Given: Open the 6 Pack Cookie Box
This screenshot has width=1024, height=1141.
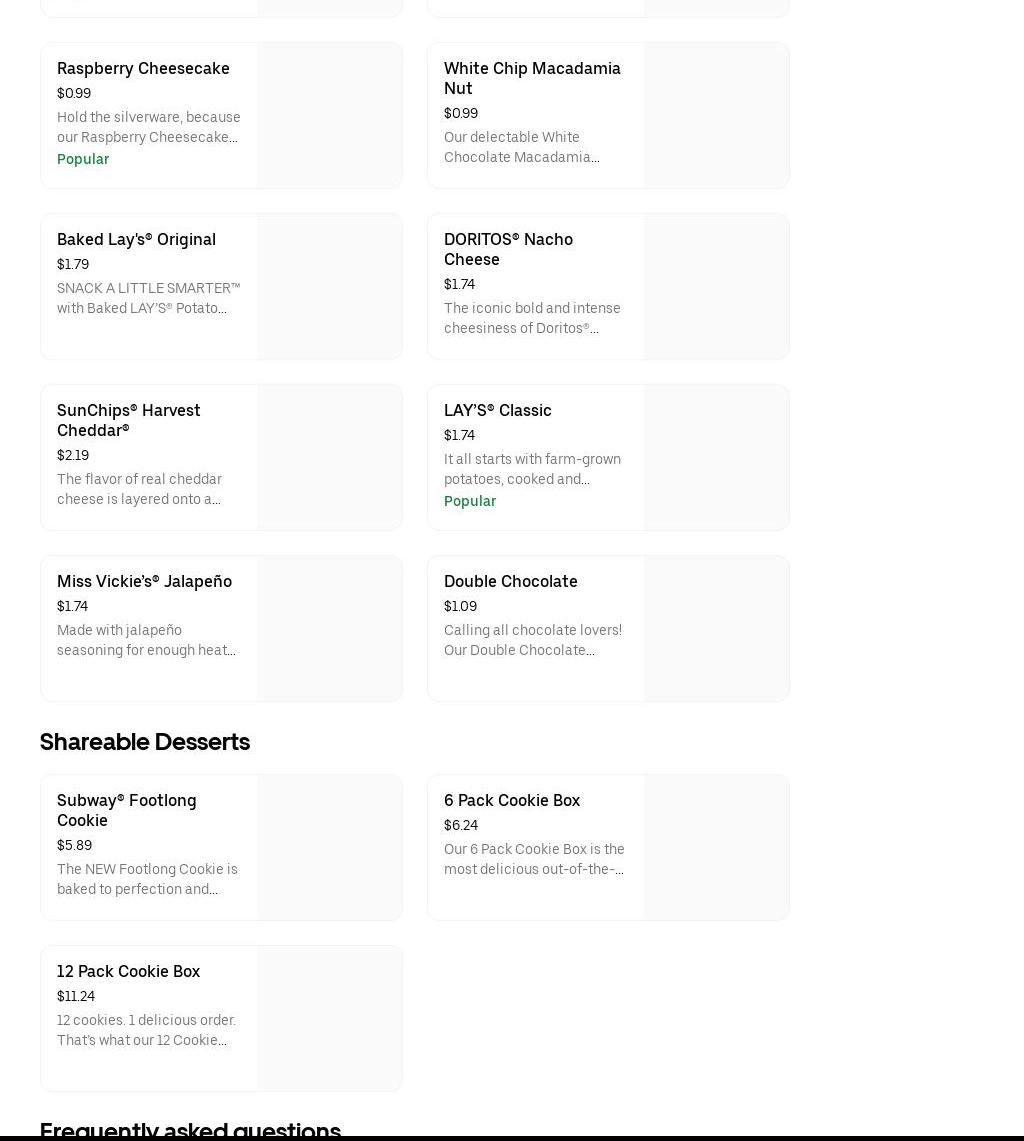Looking at the screenshot, I should (x=511, y=801).
